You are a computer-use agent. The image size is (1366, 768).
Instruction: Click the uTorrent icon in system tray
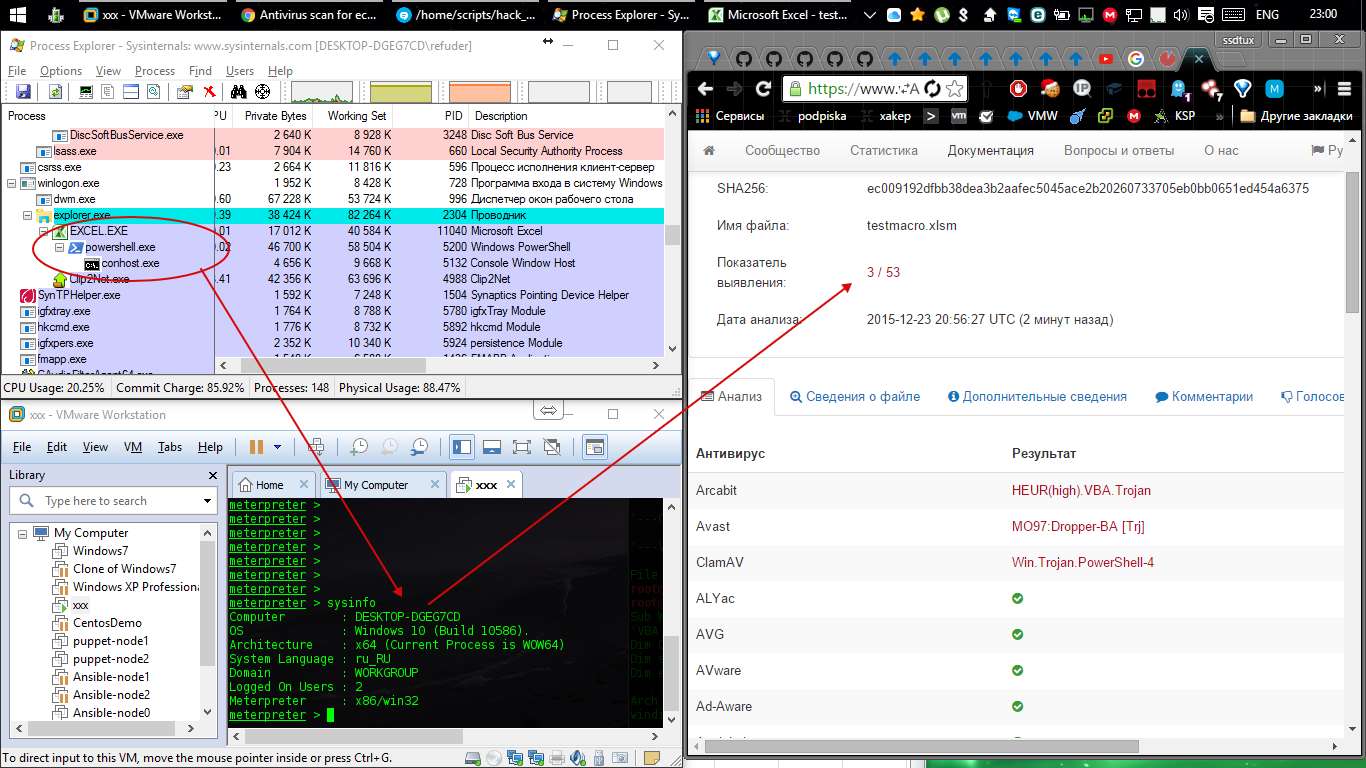click(941, 15)
